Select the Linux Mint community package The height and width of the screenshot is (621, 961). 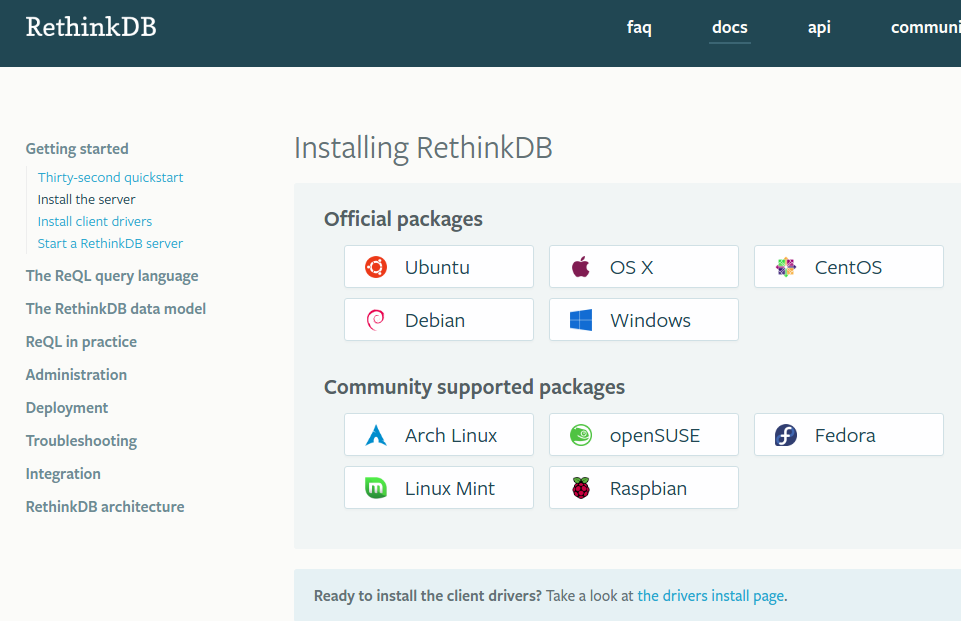[x=439, y=487]
